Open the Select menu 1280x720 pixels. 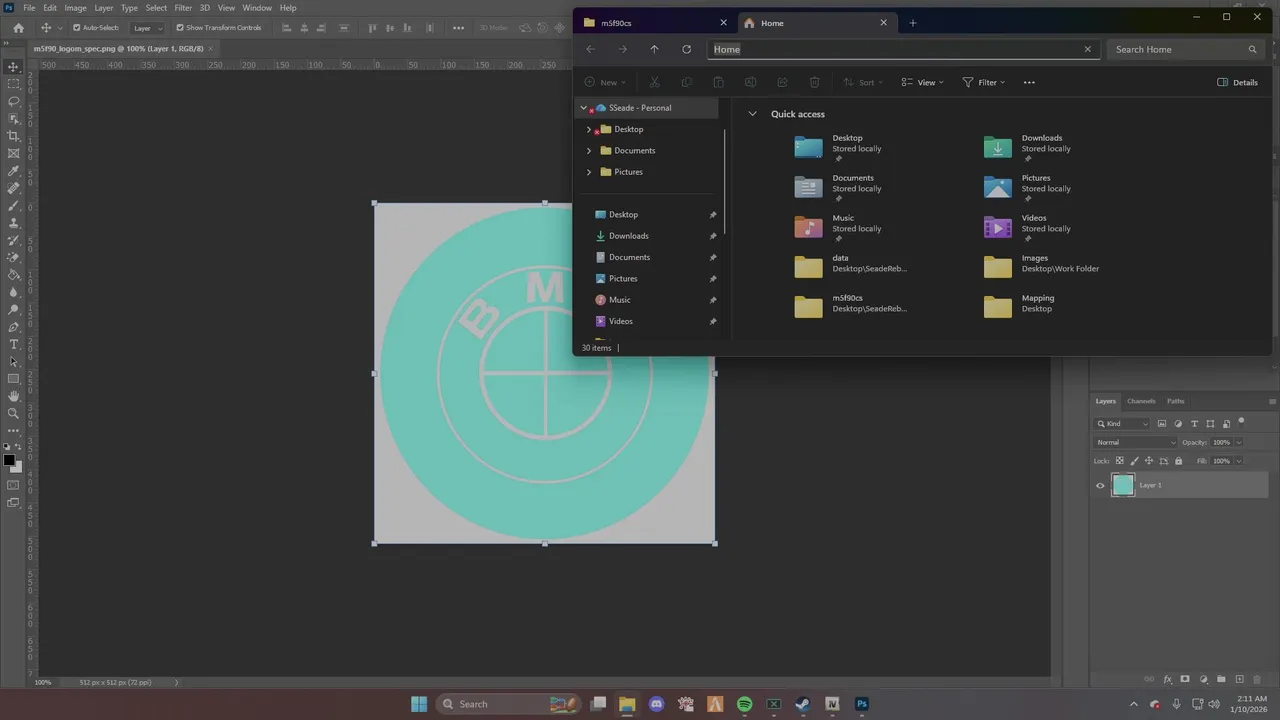[156, 8]
